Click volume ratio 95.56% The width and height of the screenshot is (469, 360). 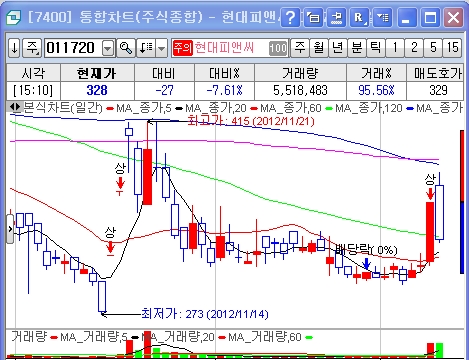[376, 90]
